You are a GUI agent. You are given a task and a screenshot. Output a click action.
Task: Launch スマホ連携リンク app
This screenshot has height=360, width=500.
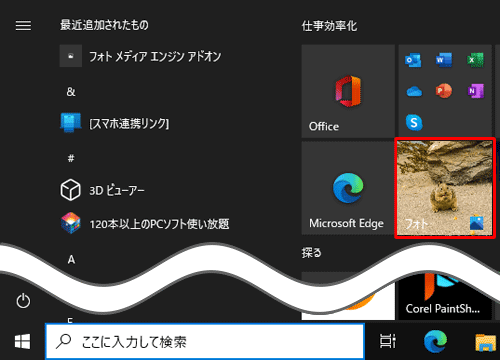(114, 123)
